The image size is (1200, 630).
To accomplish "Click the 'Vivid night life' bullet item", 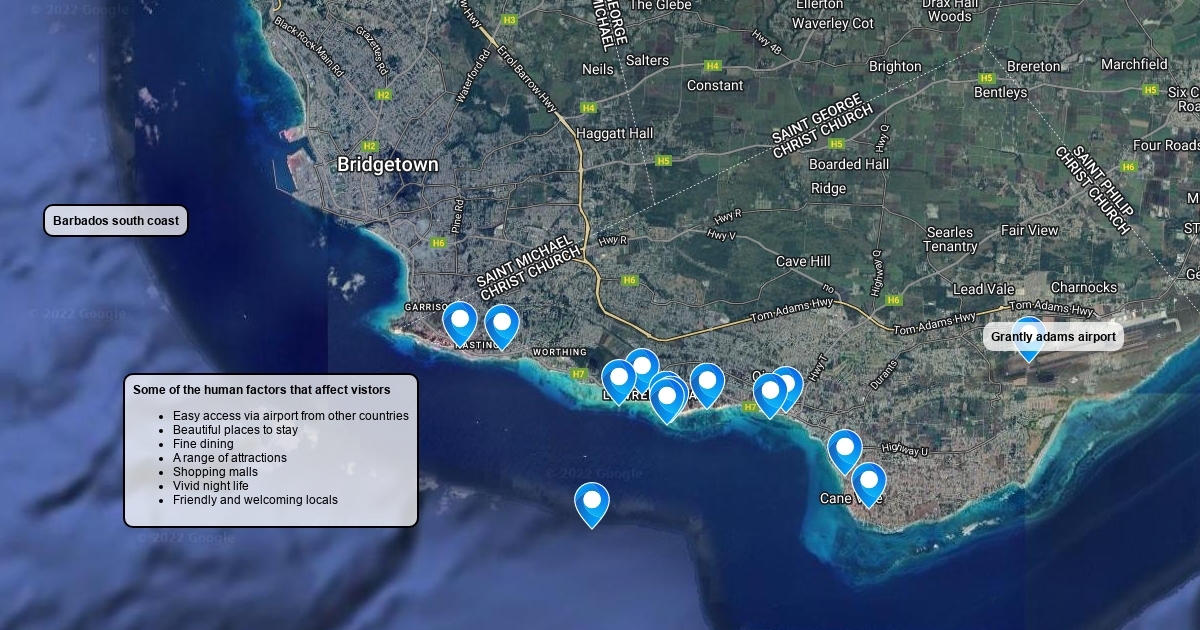I will coord(210,486).
